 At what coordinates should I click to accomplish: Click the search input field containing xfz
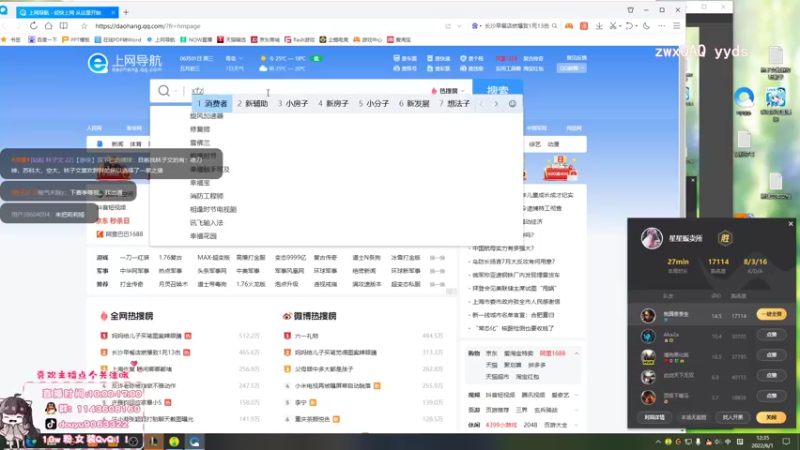[307, 91]
